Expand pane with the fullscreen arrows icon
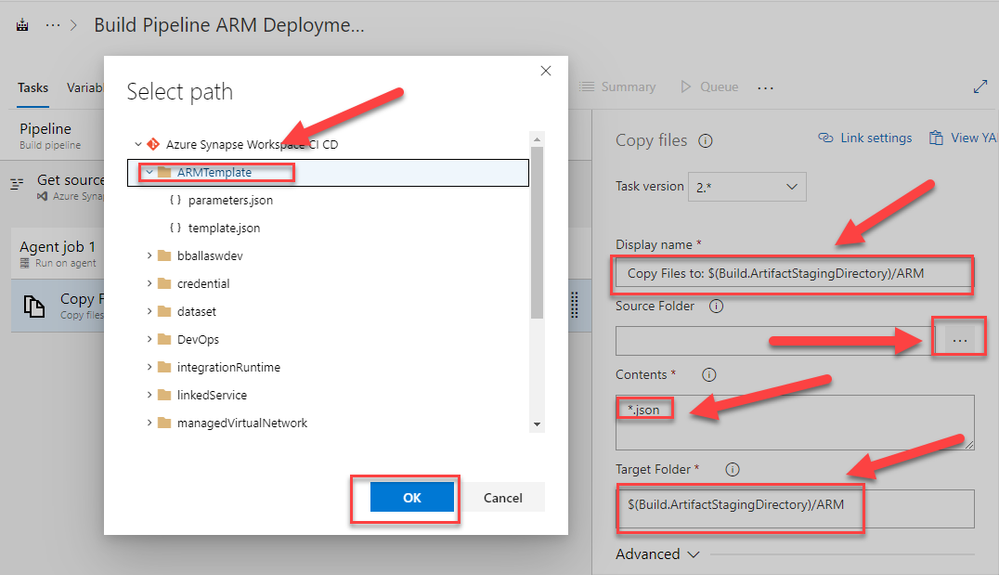 [981, 87]
